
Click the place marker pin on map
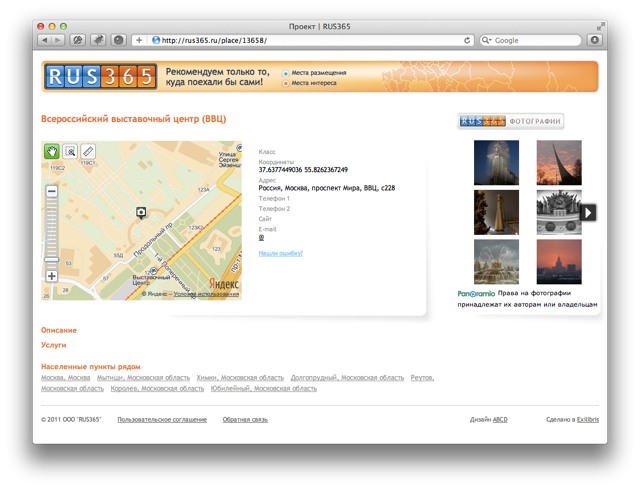[141, 212]
